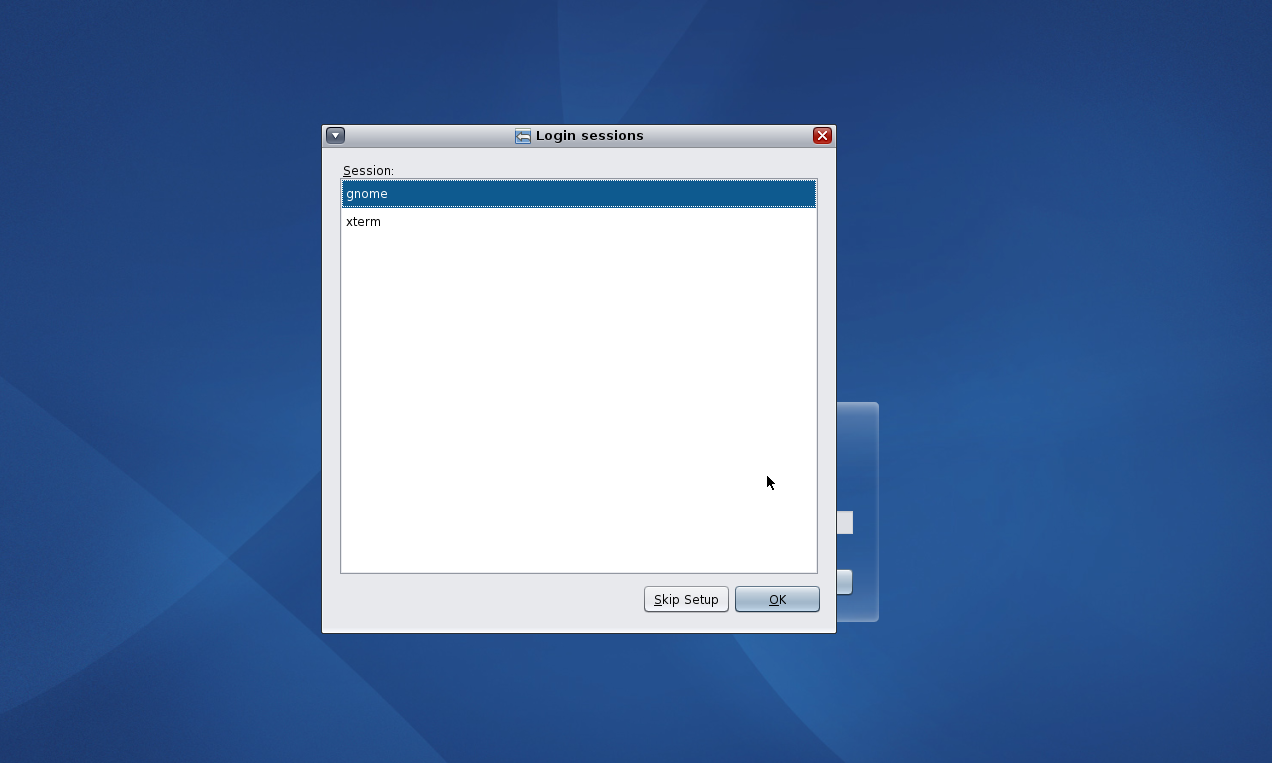Click the Session label above the list
The height and width of the screenshot is (763, 1272).
click(x=368, y=170)
